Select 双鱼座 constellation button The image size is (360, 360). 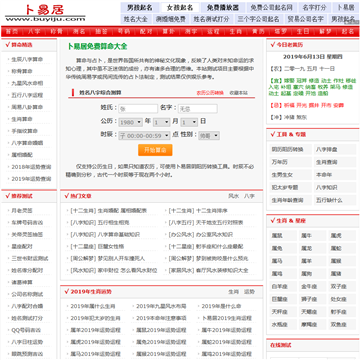342,324
